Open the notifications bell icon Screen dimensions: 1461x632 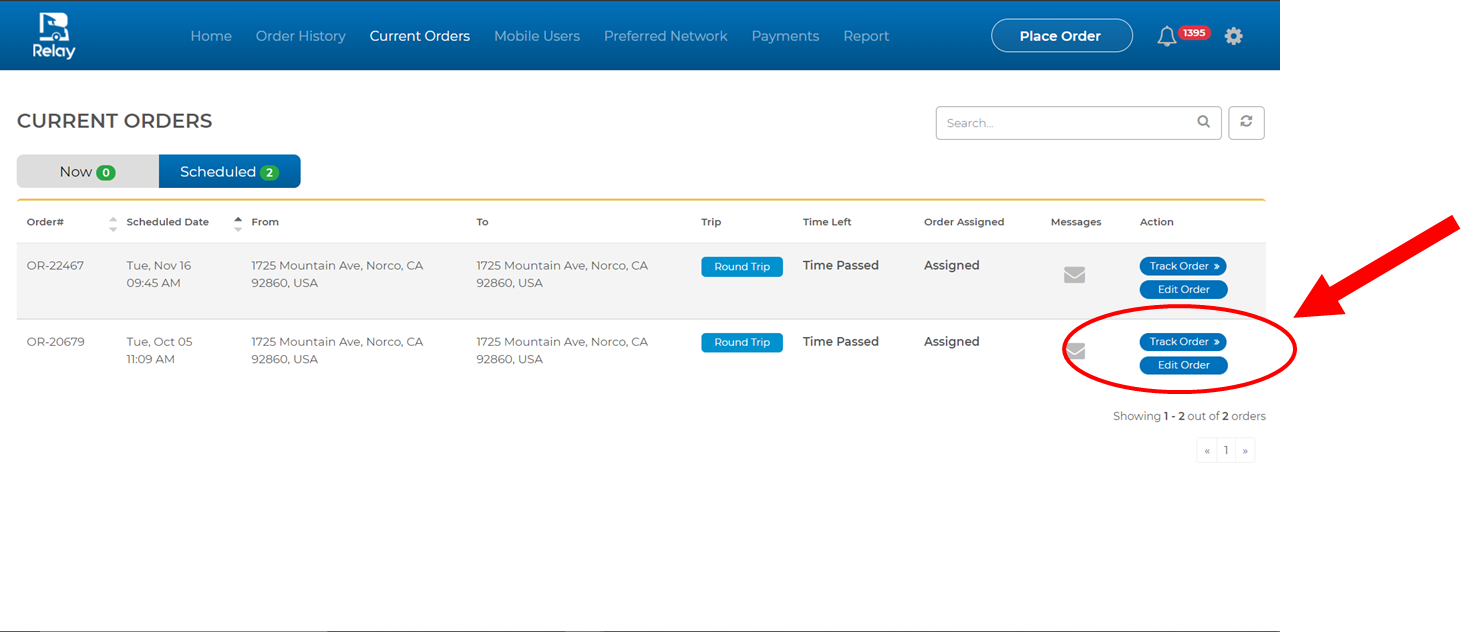(1166, 37)
